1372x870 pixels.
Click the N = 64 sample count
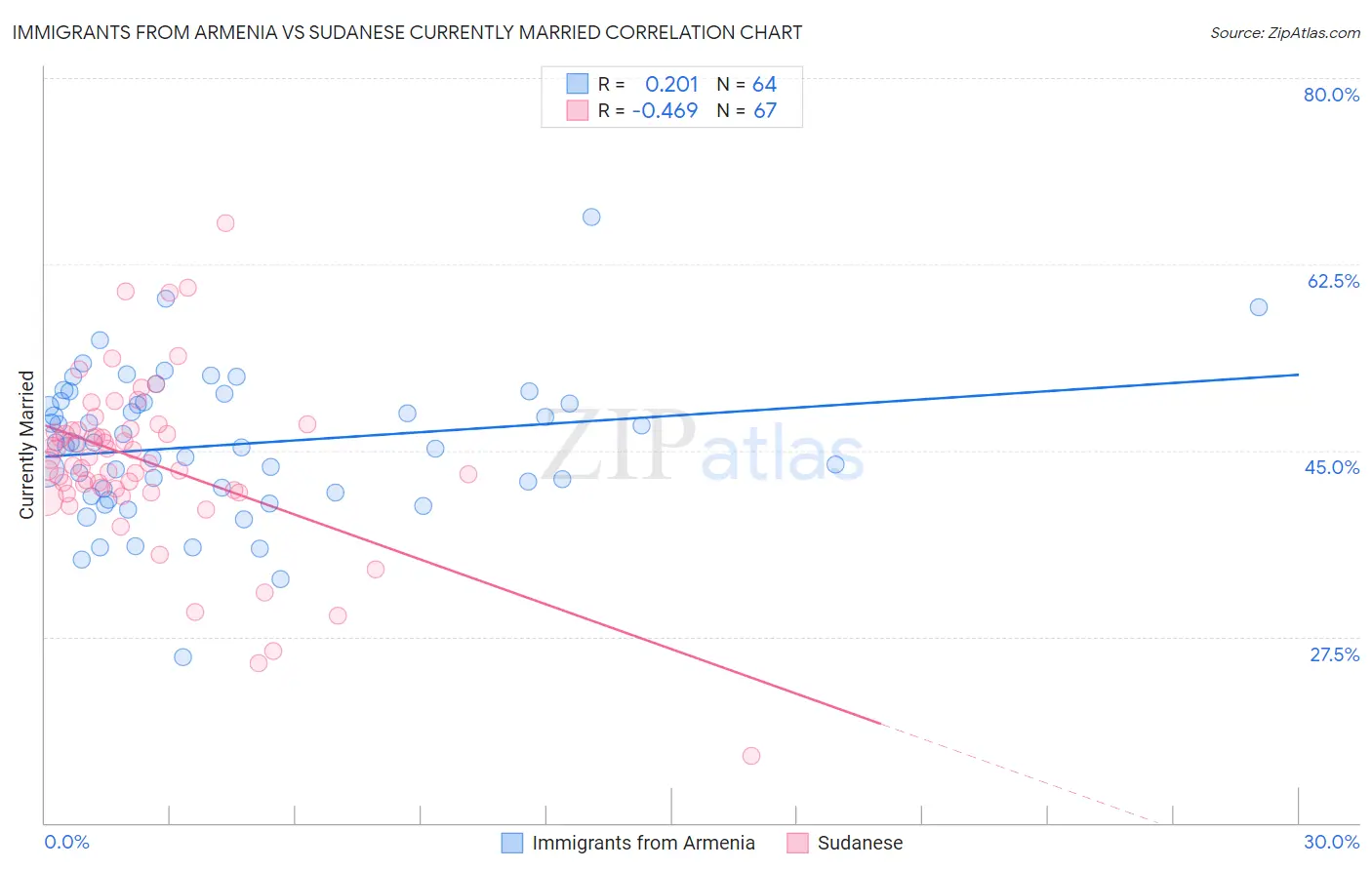click(747, 84)
